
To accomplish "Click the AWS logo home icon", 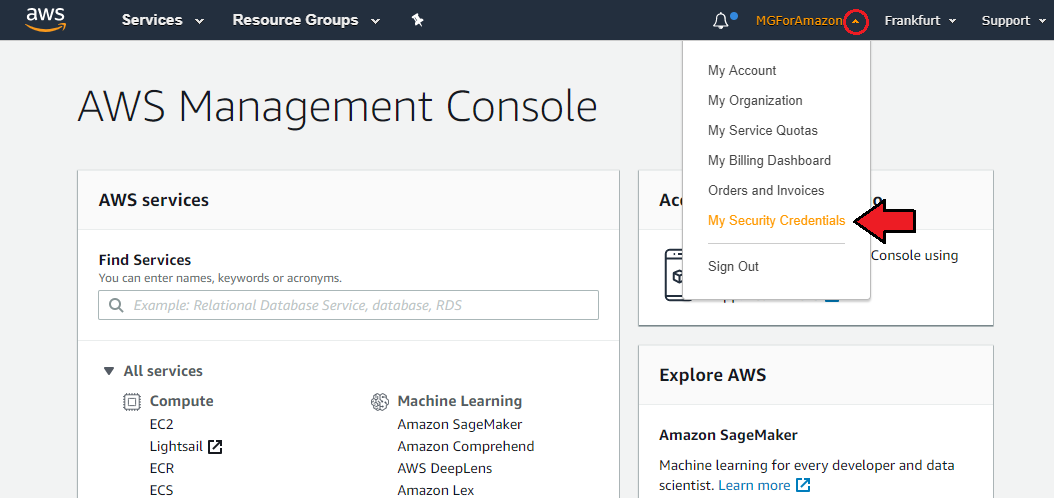I will [45, 19].
